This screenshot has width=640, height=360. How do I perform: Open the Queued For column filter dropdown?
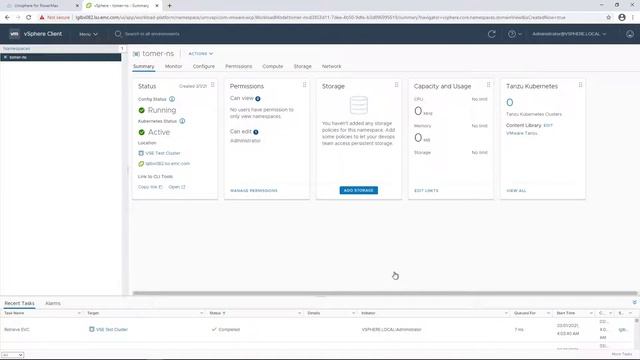coord(548,313)
